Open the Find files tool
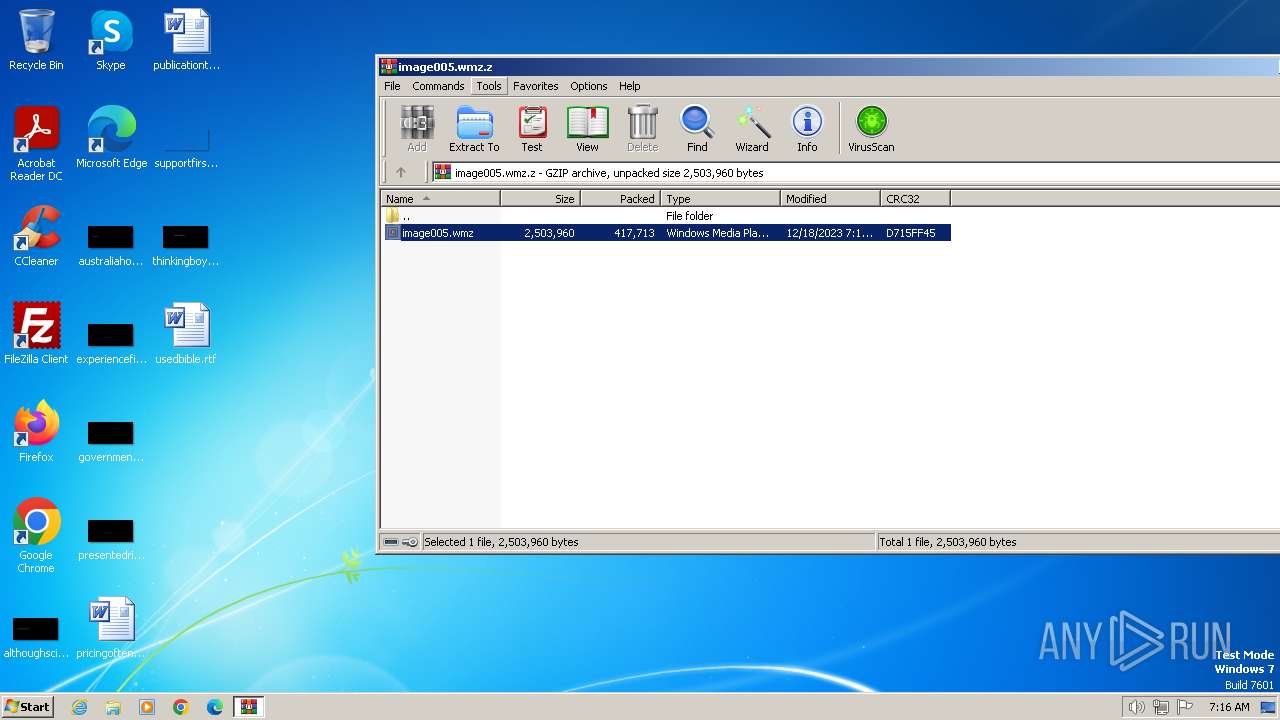This screenshot has height=720, width=1280. 697,129
